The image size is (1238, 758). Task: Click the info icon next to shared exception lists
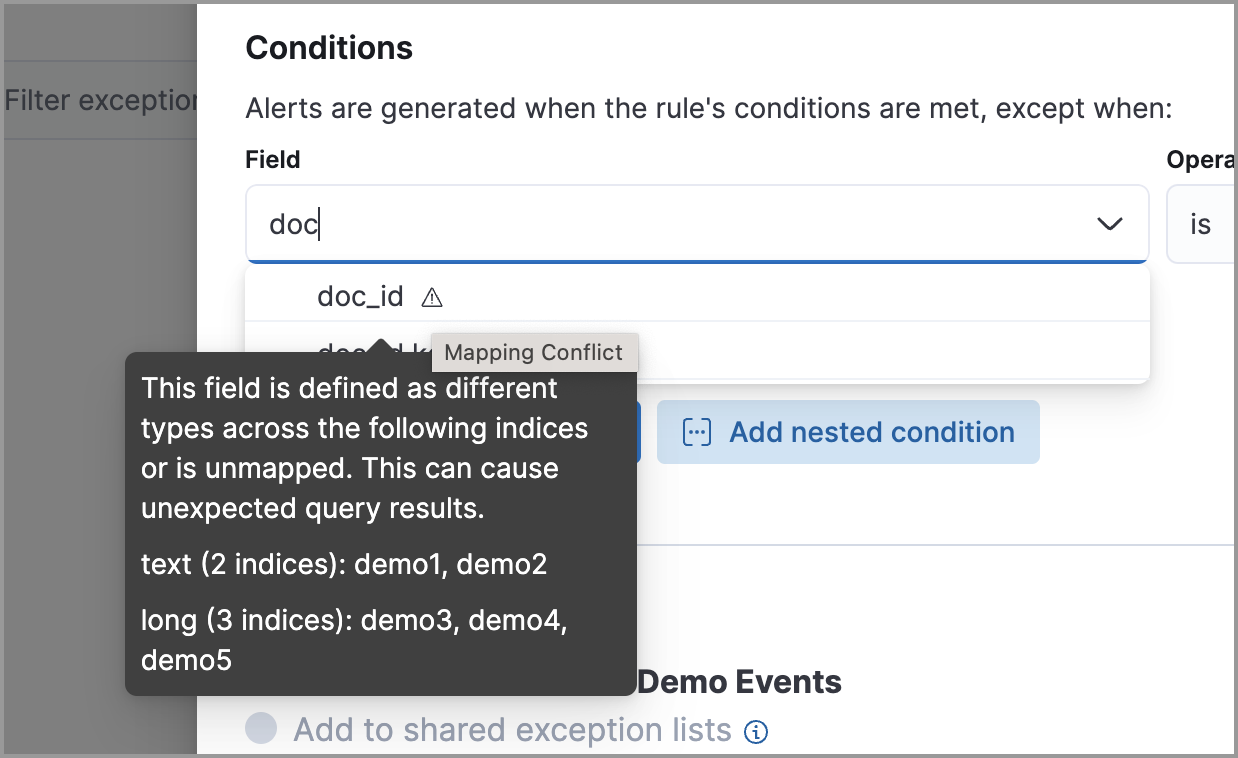757,731
